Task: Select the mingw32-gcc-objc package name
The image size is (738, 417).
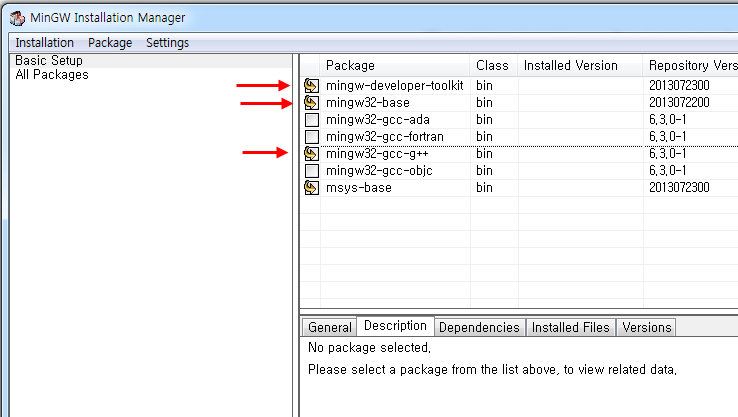Action: click(x=379, y=170)
